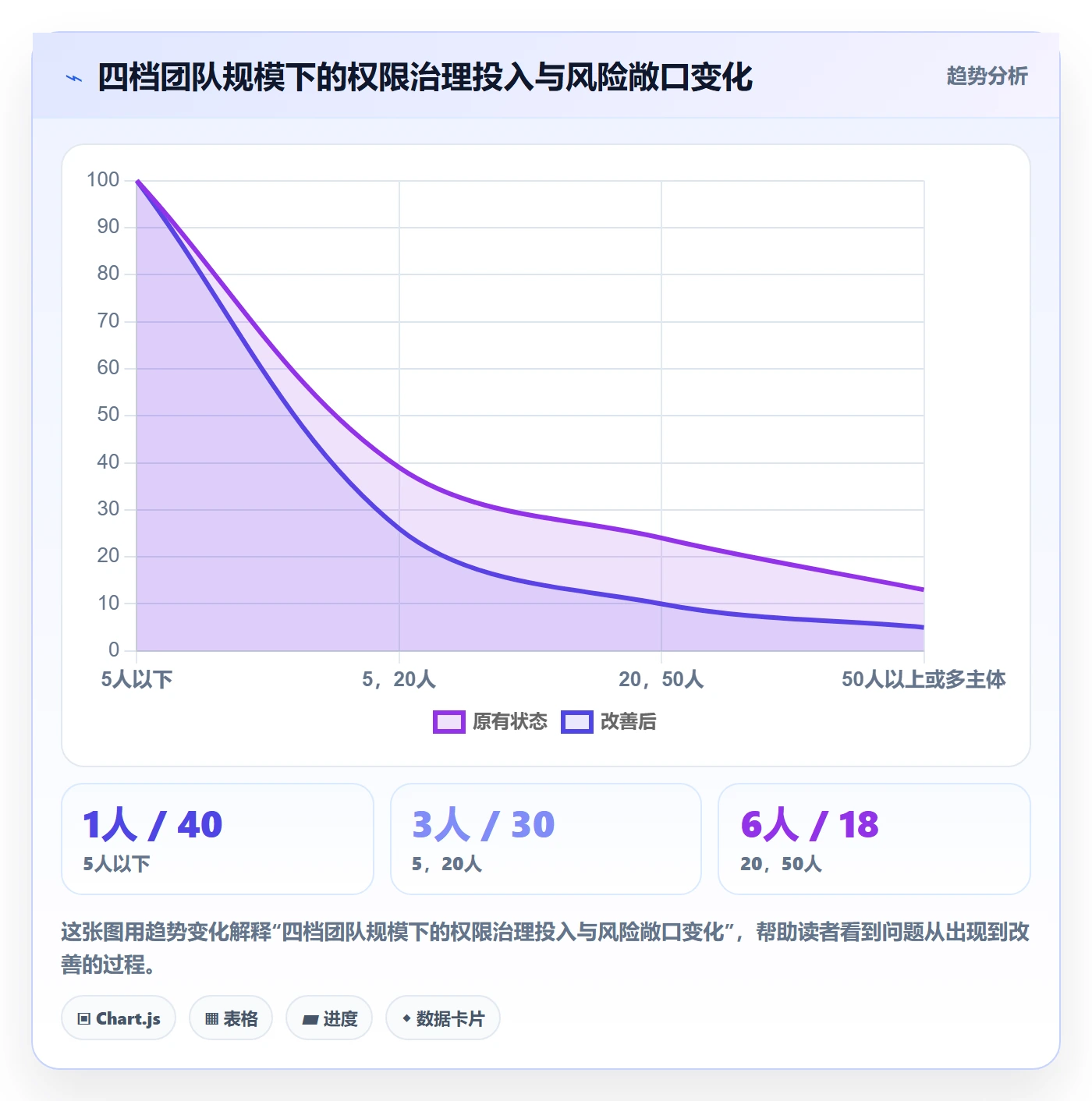Viewport: 1092px width, 1101px height.
Task: Click the grid icon in 表格 chip
Action: [x=211, y=1018]
